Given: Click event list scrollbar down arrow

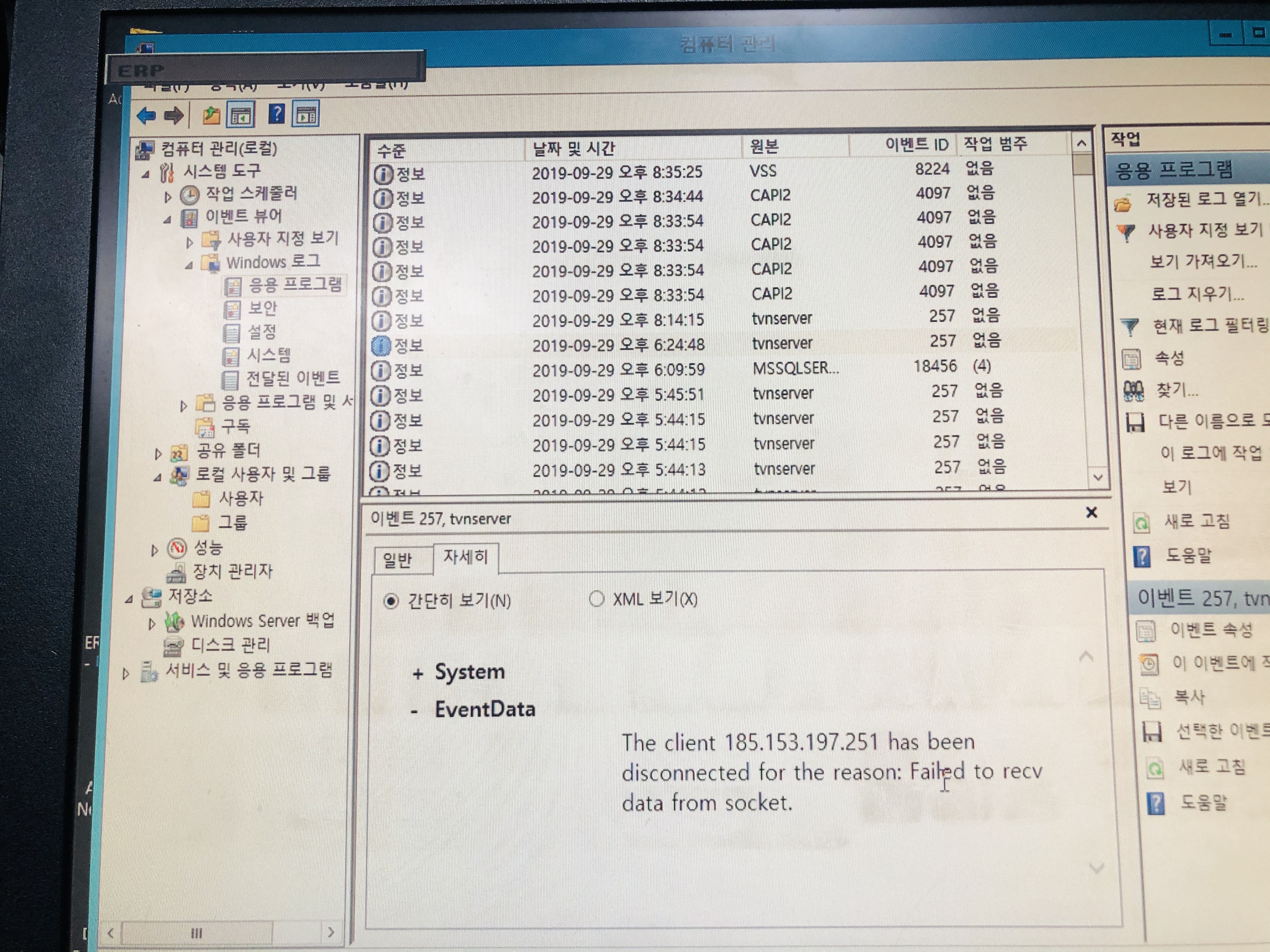Looking at the screenshot, I should point(1098,478).
